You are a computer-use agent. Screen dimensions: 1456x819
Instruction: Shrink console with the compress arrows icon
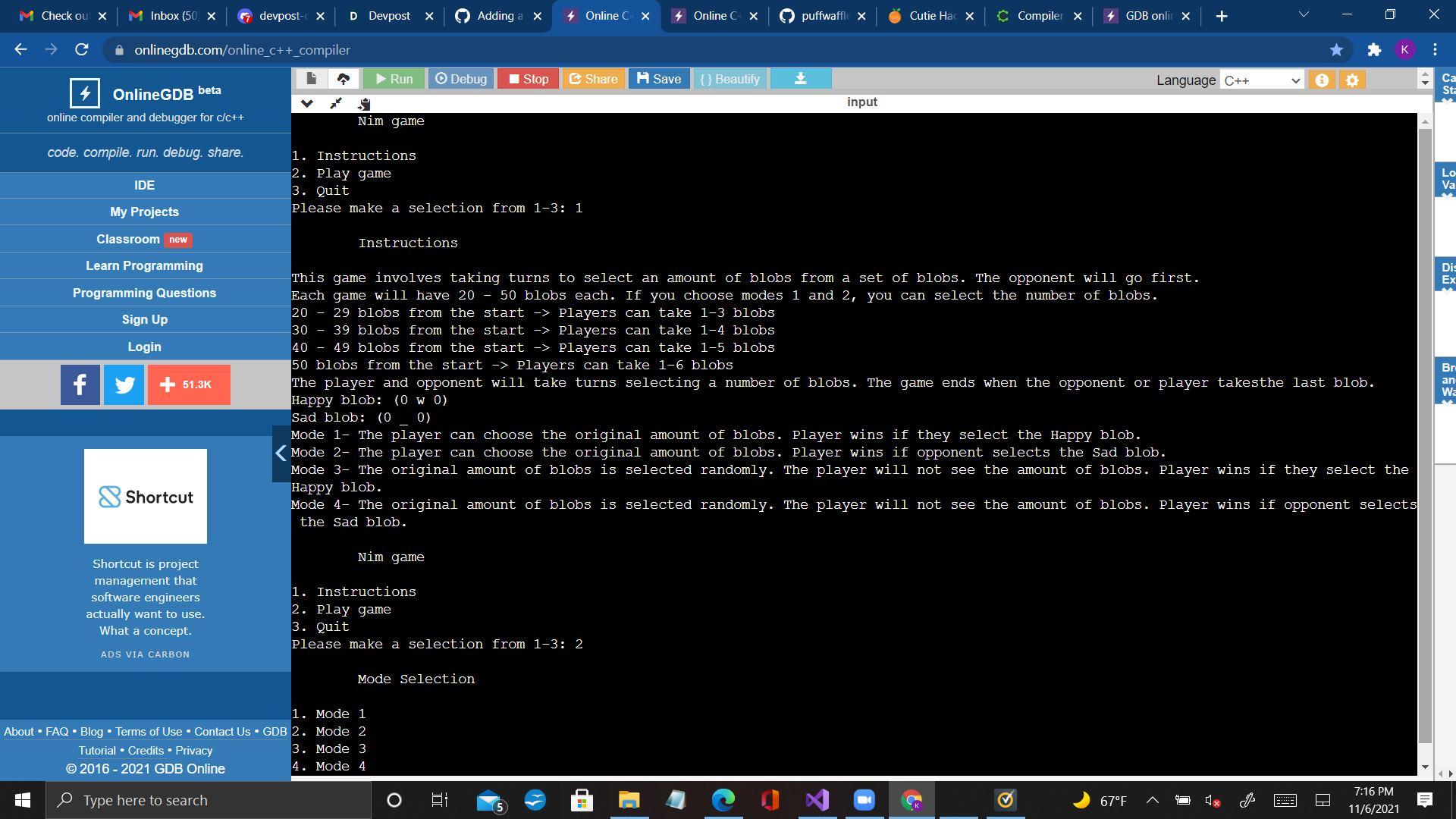click(x=336, y=103)
